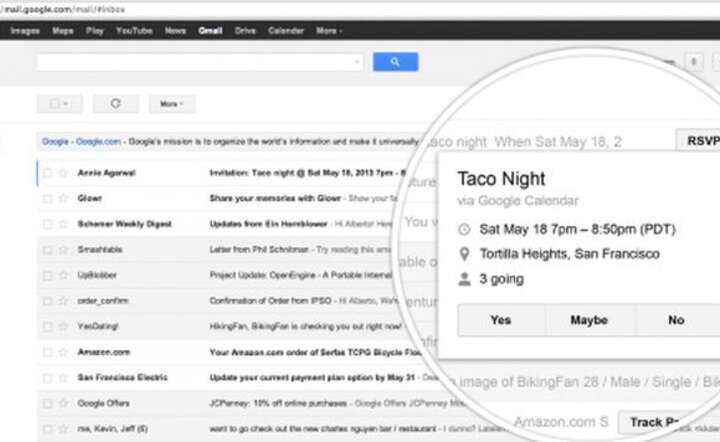Open the Project Update: OpenEngine email
This screenshot has width=720, height=442.
pyautogui.click(x=300, y=275)
